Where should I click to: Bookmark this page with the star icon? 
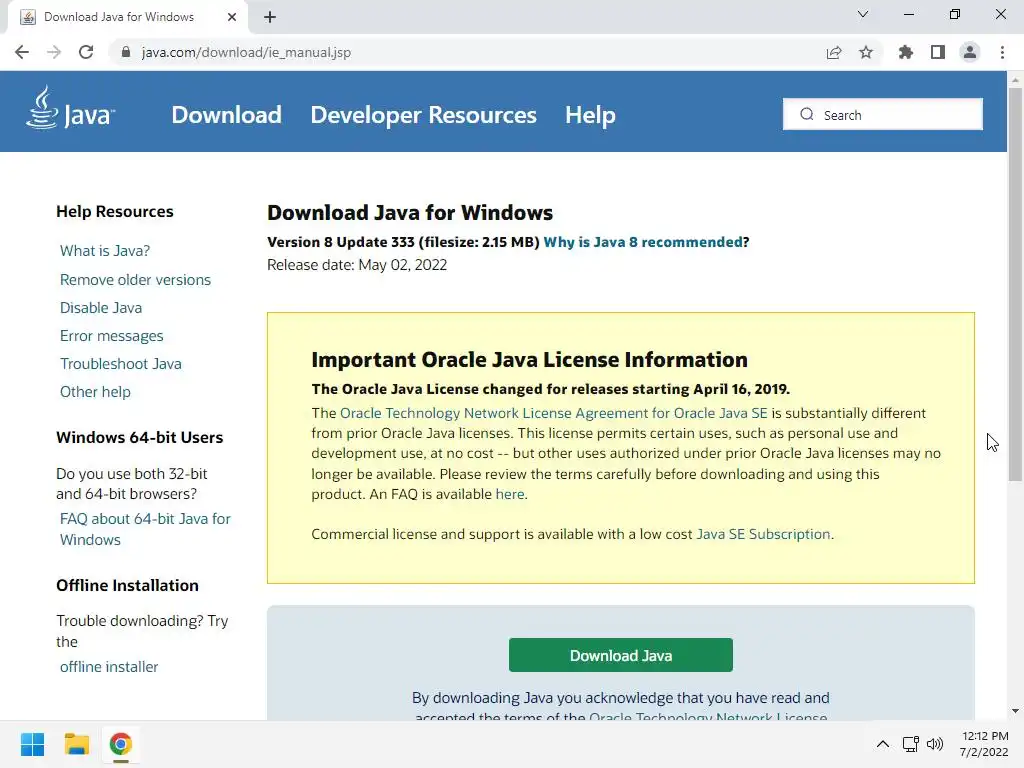coord(866,52)
